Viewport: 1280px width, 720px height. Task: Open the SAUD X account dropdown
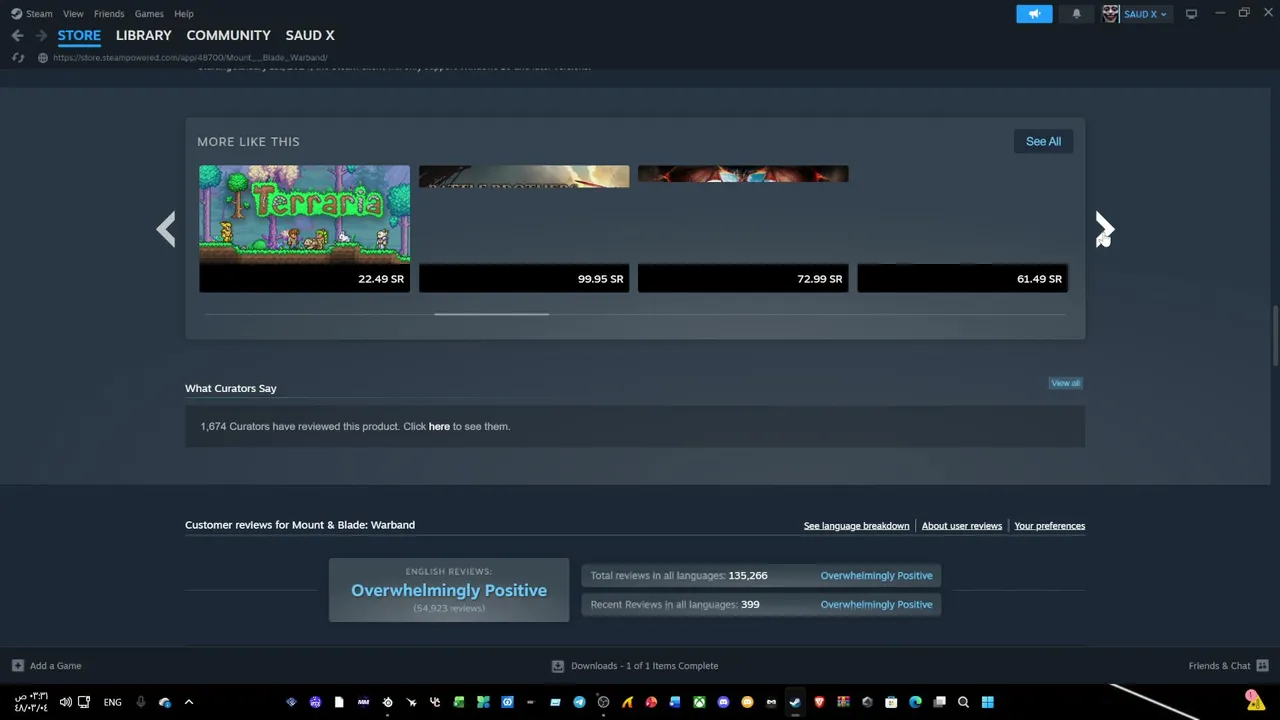1144,14
